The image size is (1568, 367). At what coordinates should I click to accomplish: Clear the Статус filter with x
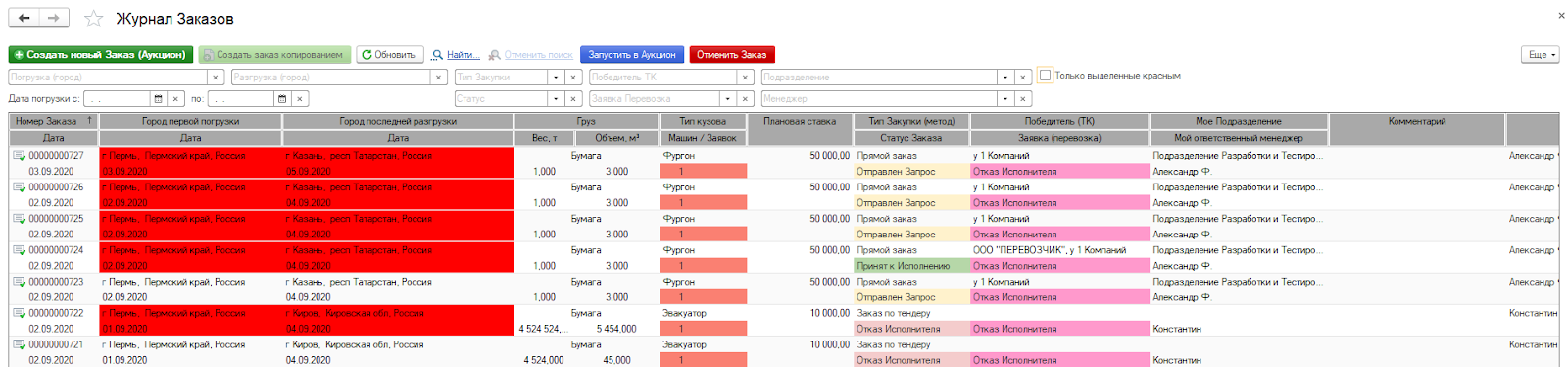[574, 99]
